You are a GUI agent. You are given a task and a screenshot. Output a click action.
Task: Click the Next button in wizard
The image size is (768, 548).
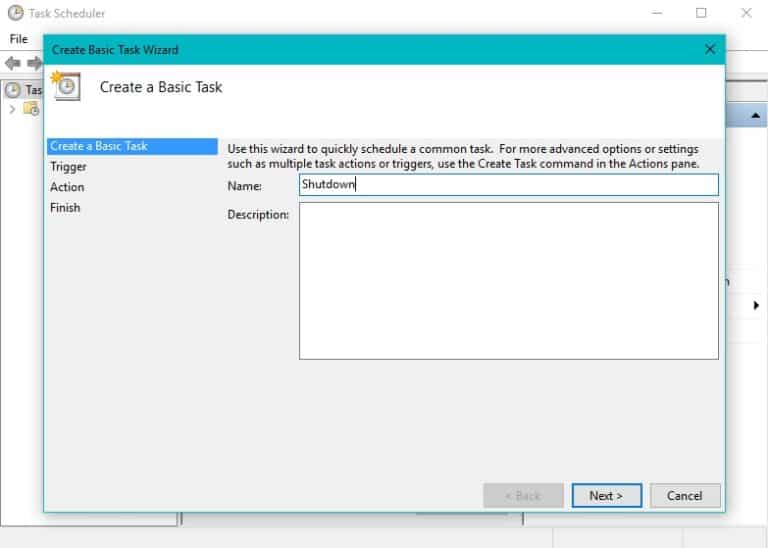click(606, 496)
